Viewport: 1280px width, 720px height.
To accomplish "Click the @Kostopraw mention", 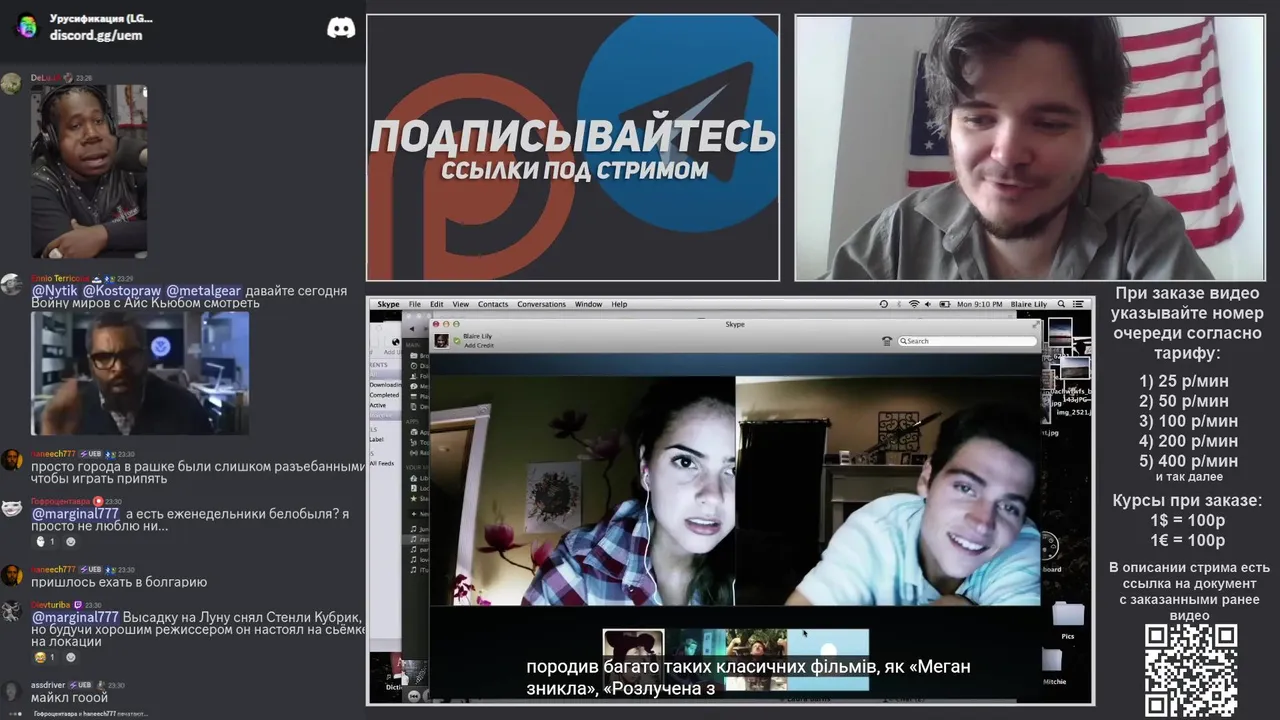I will coord(122,291).
